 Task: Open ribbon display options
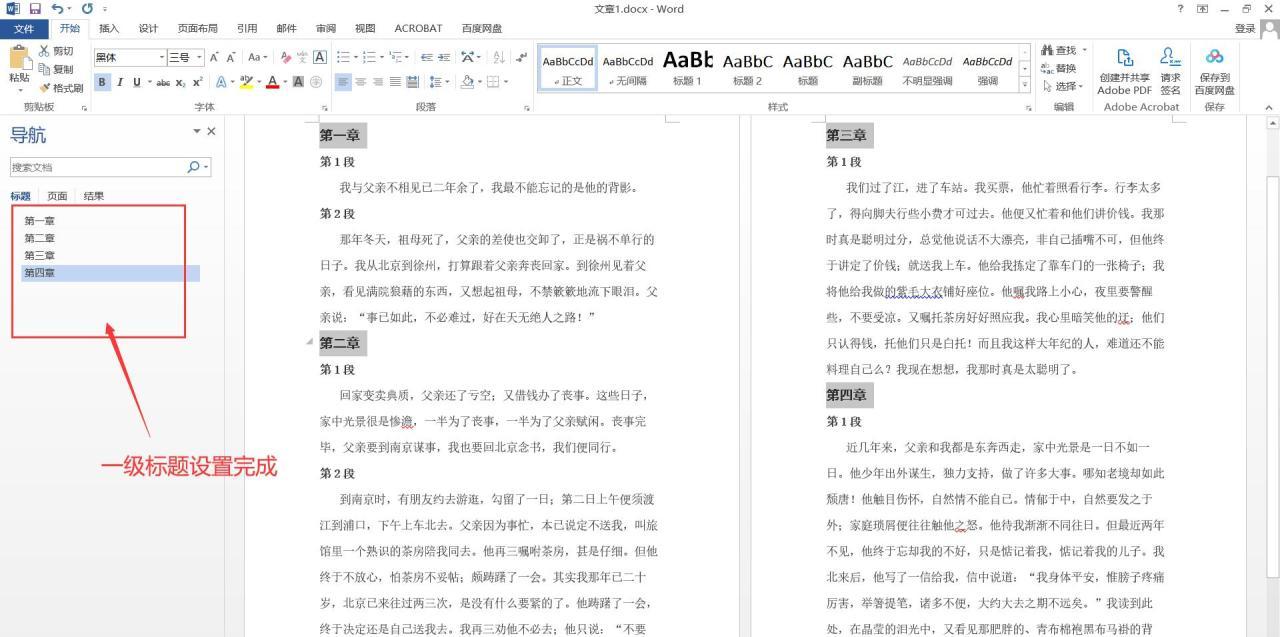1202,9
